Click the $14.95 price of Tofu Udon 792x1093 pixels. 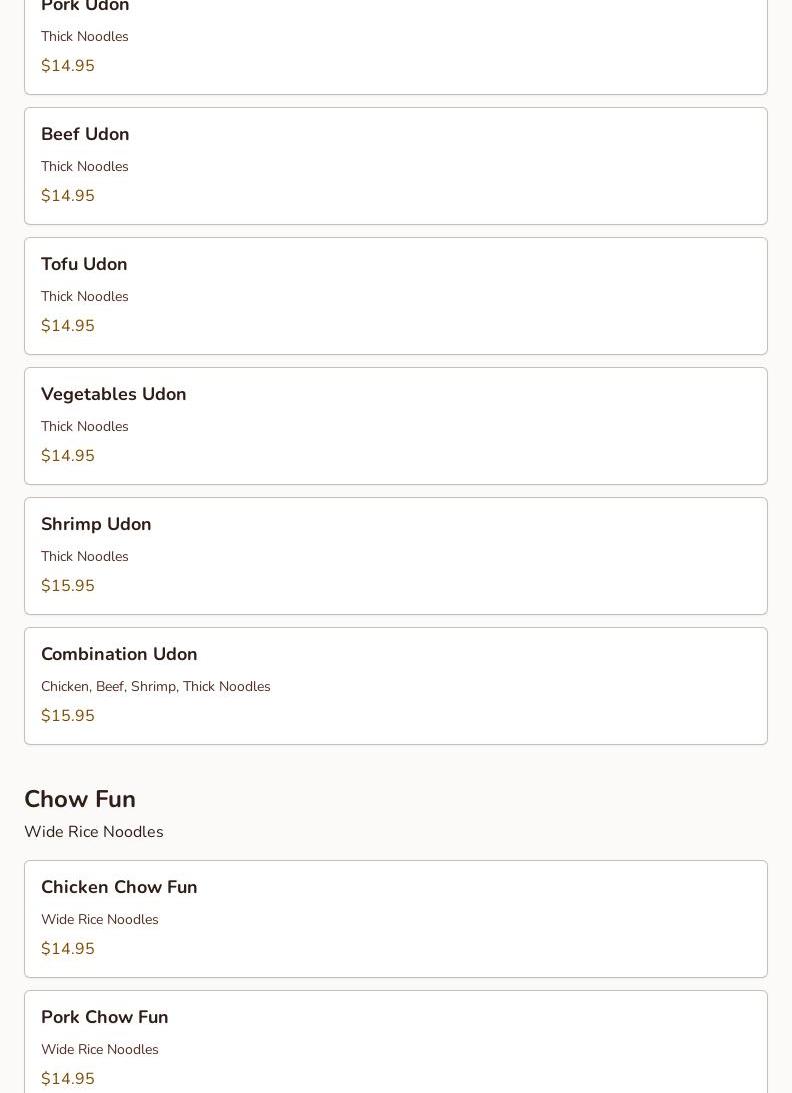68,326
